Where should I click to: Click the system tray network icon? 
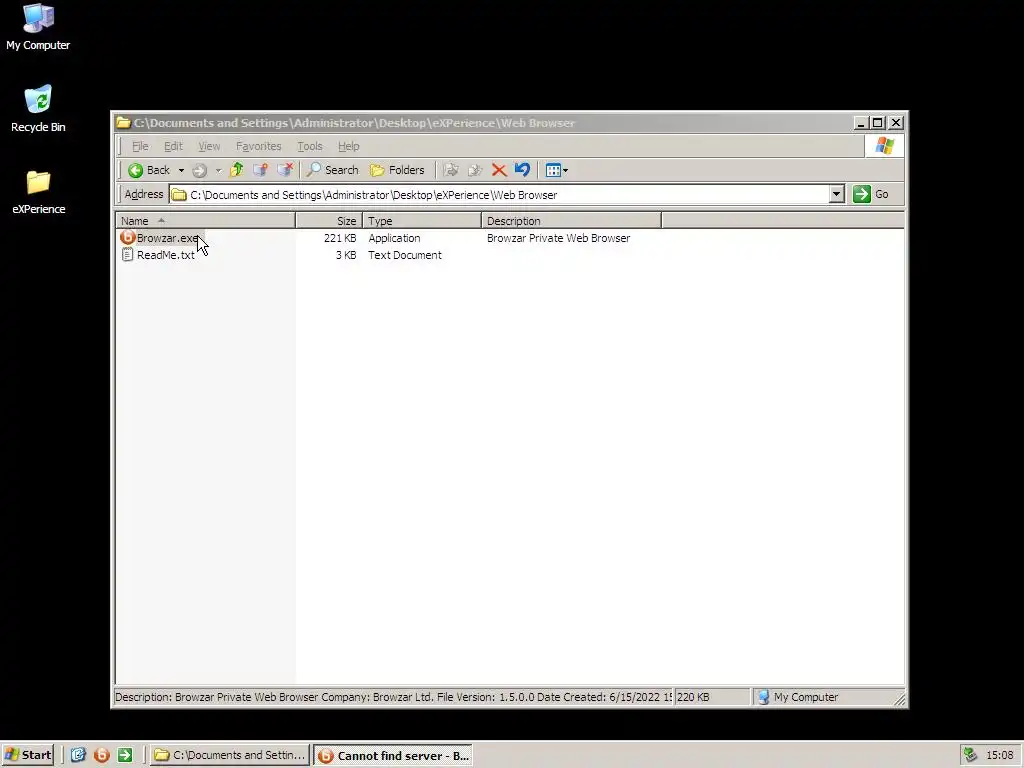point(970,755)
